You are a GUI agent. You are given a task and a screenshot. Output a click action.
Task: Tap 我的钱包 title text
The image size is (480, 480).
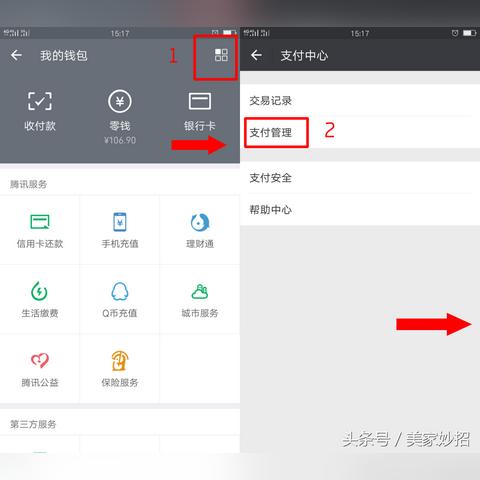pos(64,55)
